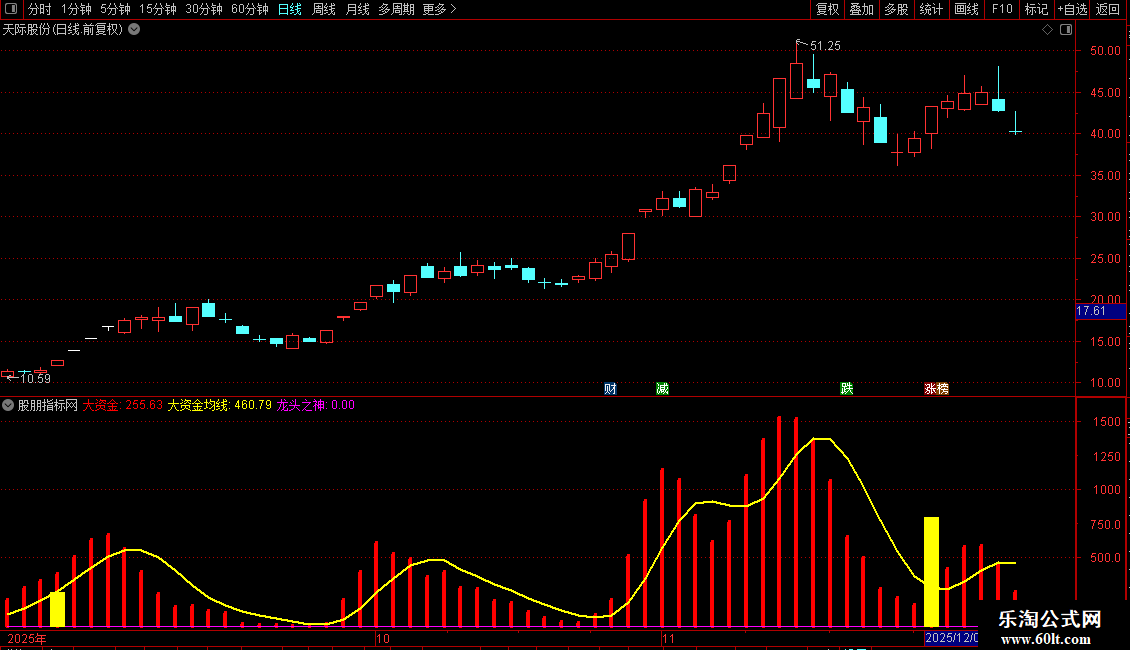
Task: Switch to 月线 monthly chart
Action: (x=357, y=9)
